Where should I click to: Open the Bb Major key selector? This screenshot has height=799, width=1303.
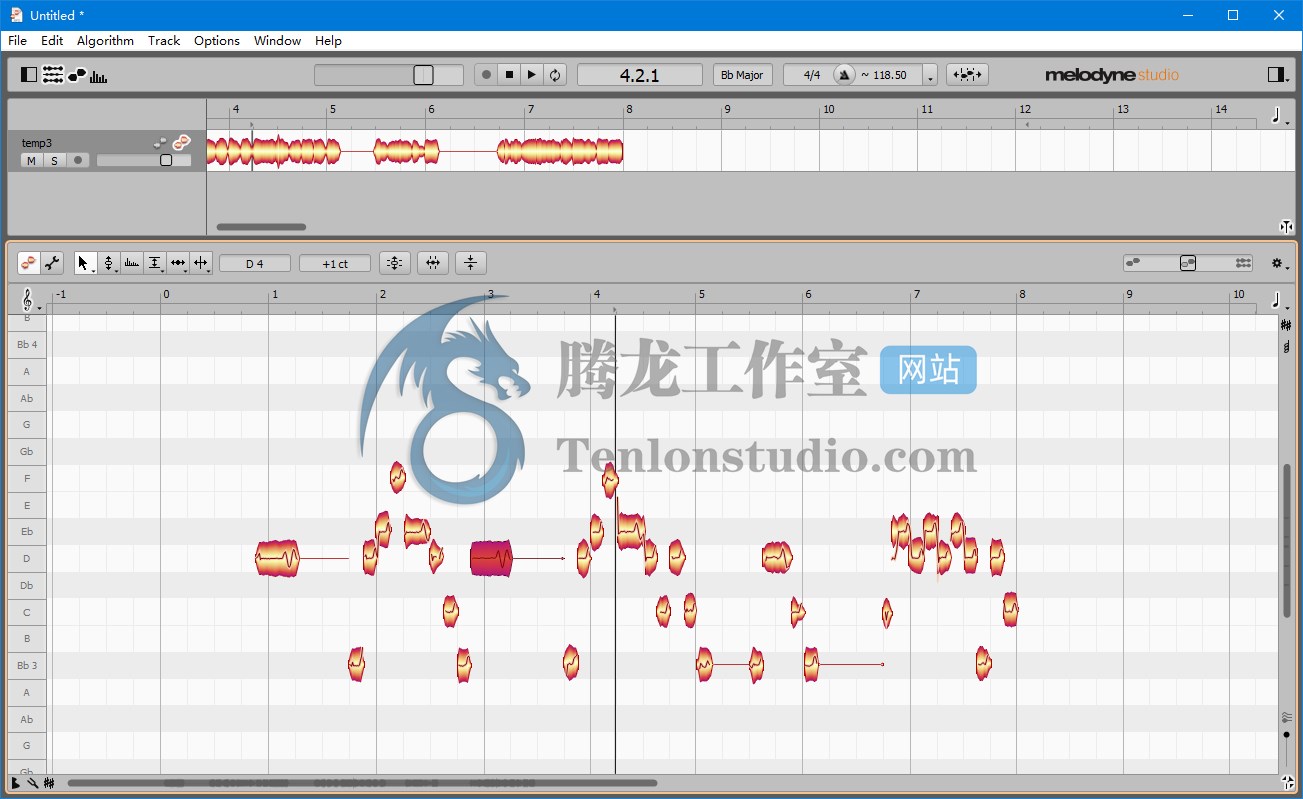(x=742, y=75)
